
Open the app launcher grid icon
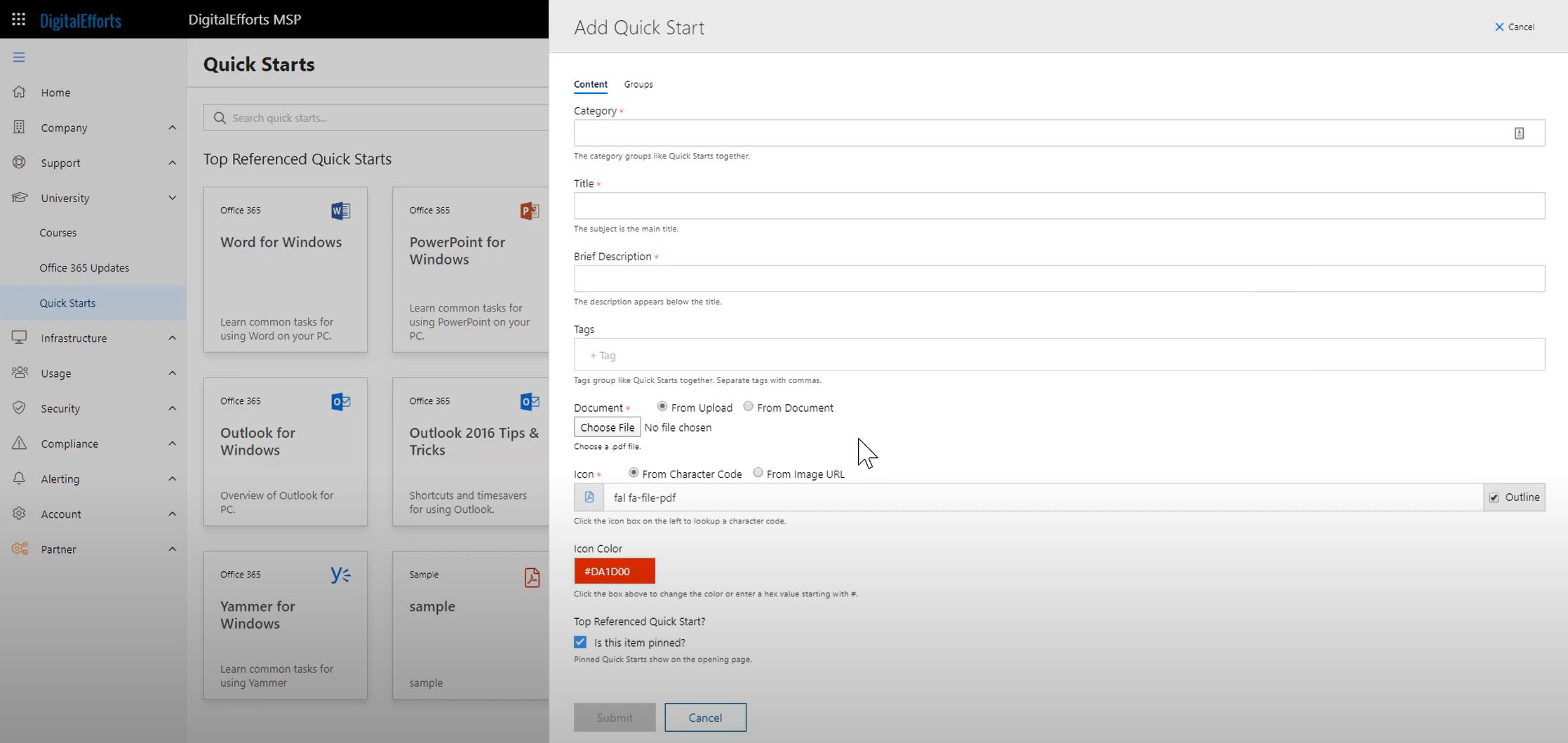click(19, 19)
